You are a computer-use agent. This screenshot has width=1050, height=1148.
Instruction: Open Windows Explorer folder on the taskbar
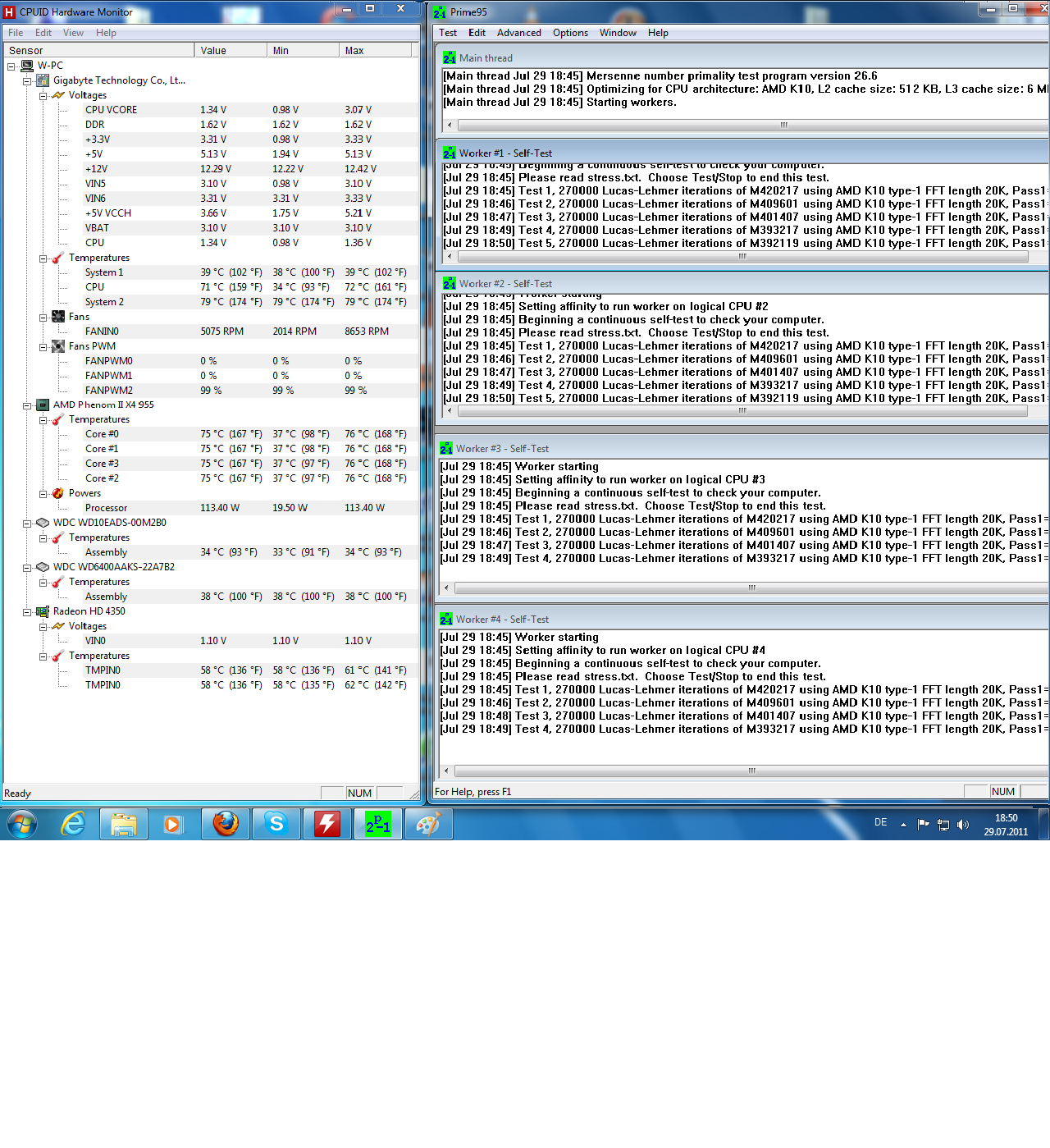pos(124,824)
